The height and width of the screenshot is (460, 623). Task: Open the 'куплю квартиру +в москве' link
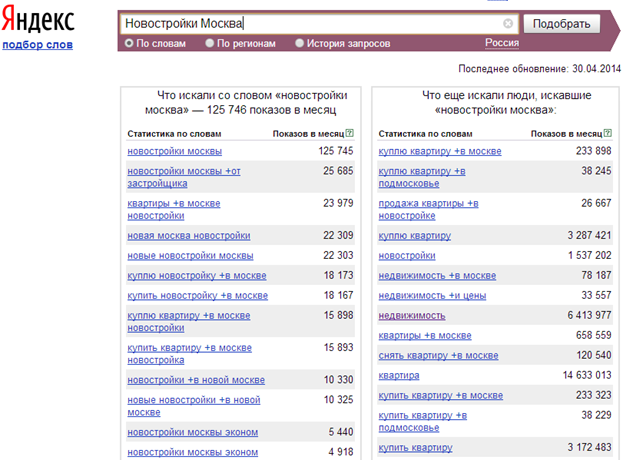(x=440, y=151)
